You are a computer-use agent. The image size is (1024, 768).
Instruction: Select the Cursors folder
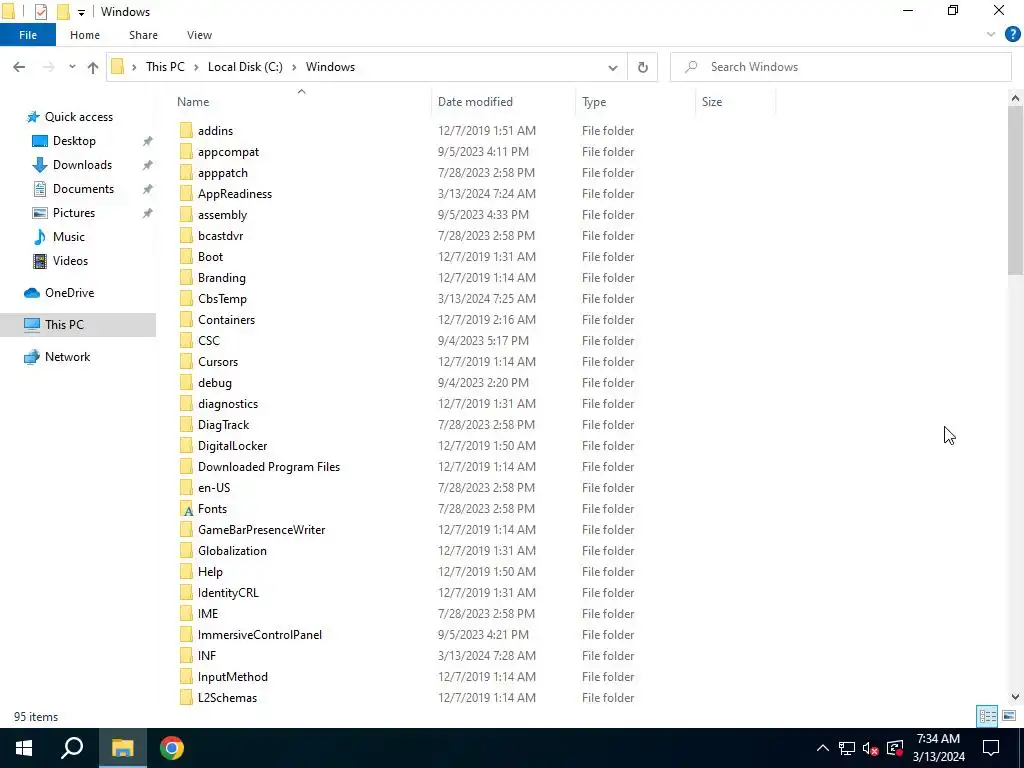217,362
